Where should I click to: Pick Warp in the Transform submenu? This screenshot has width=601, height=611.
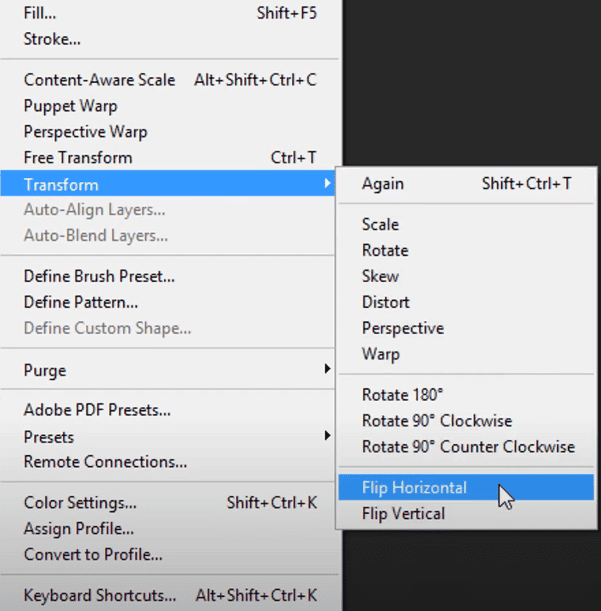pos(380,354)
